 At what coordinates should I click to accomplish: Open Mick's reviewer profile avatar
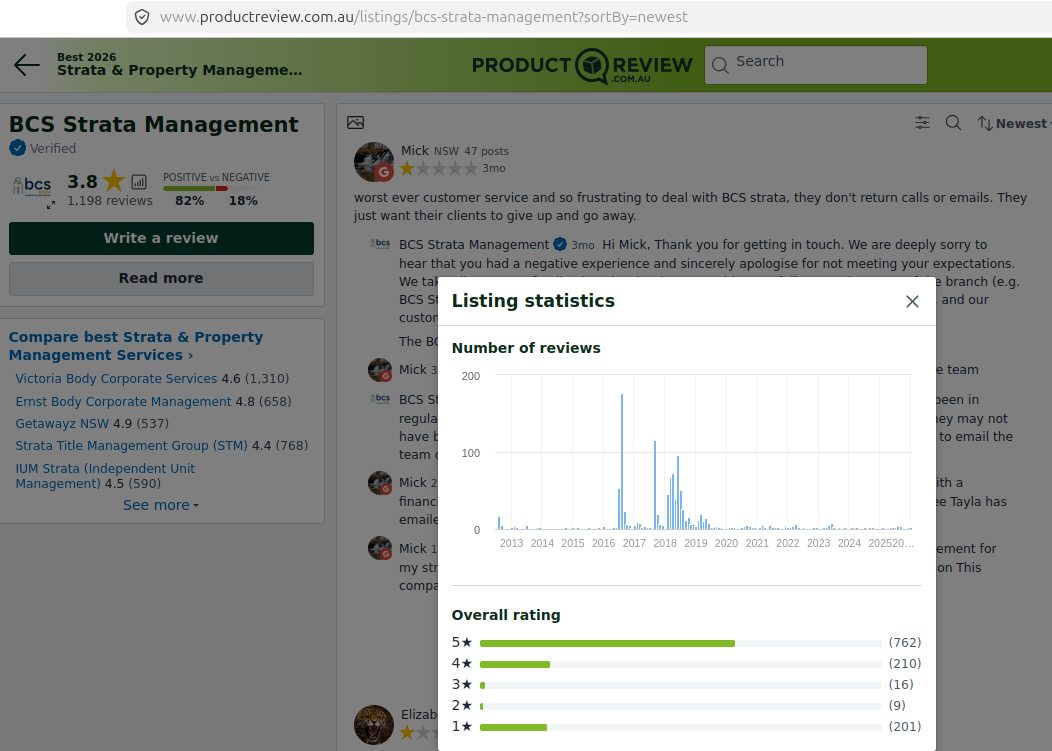374,161
